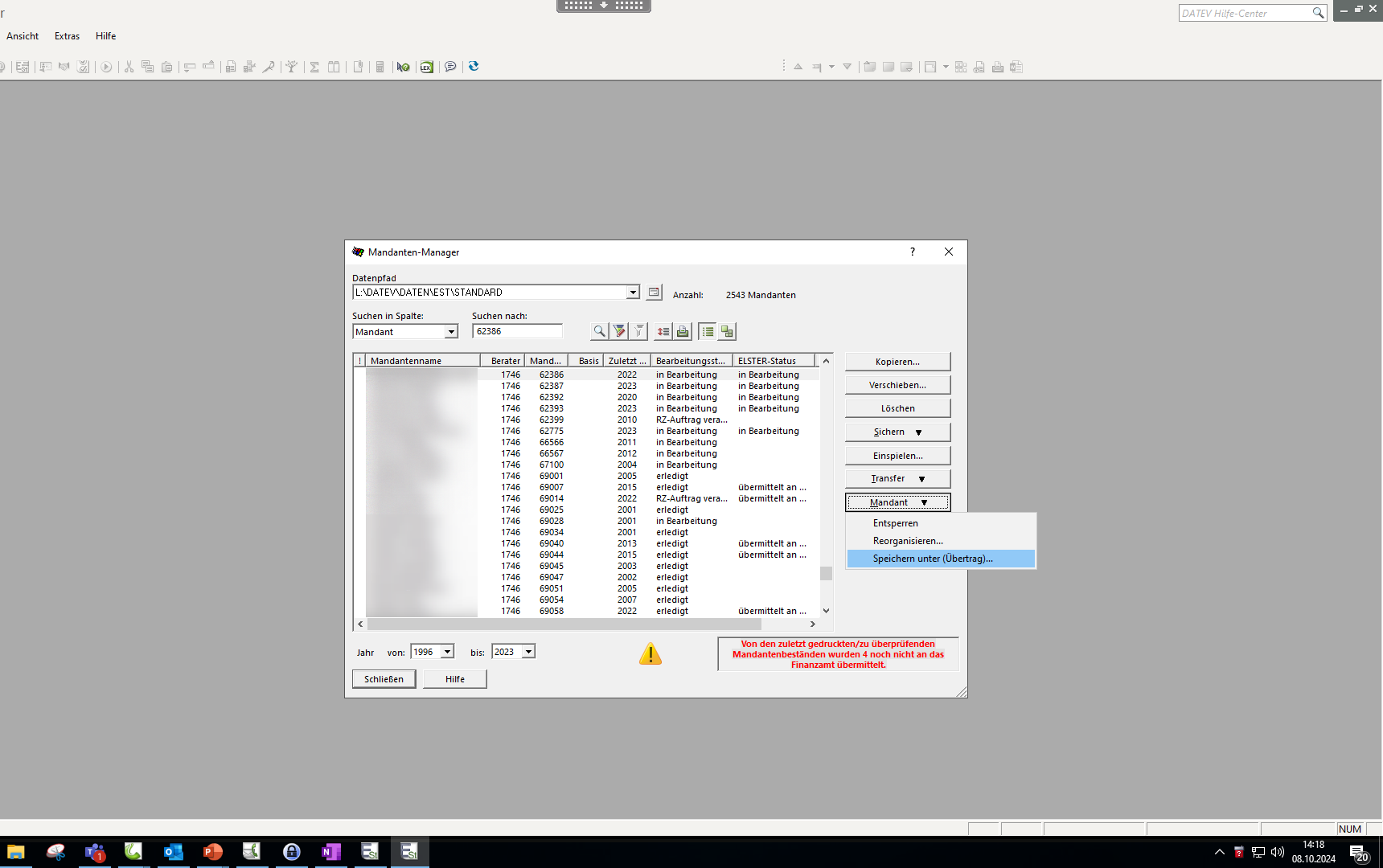Open the Datenpfad dropdown

point(633,293)
